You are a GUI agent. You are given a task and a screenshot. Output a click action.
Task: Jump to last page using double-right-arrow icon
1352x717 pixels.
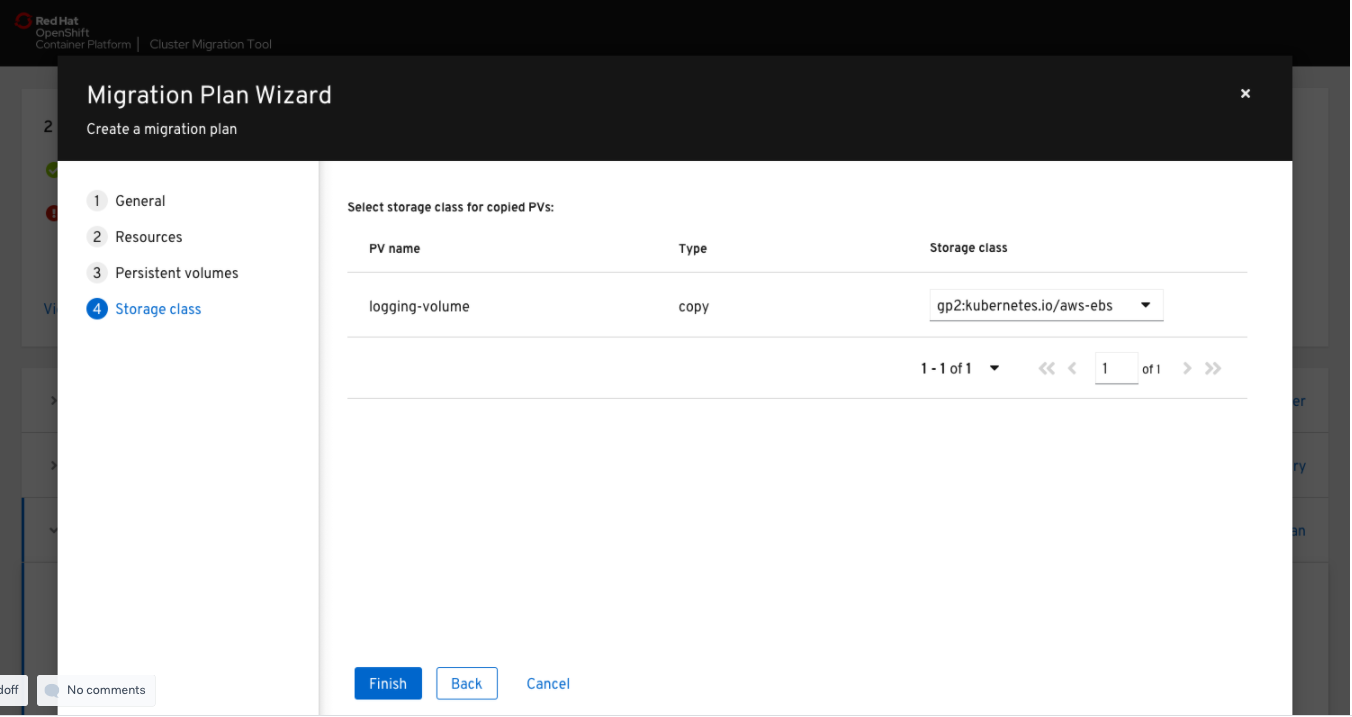coord(1213,368)
